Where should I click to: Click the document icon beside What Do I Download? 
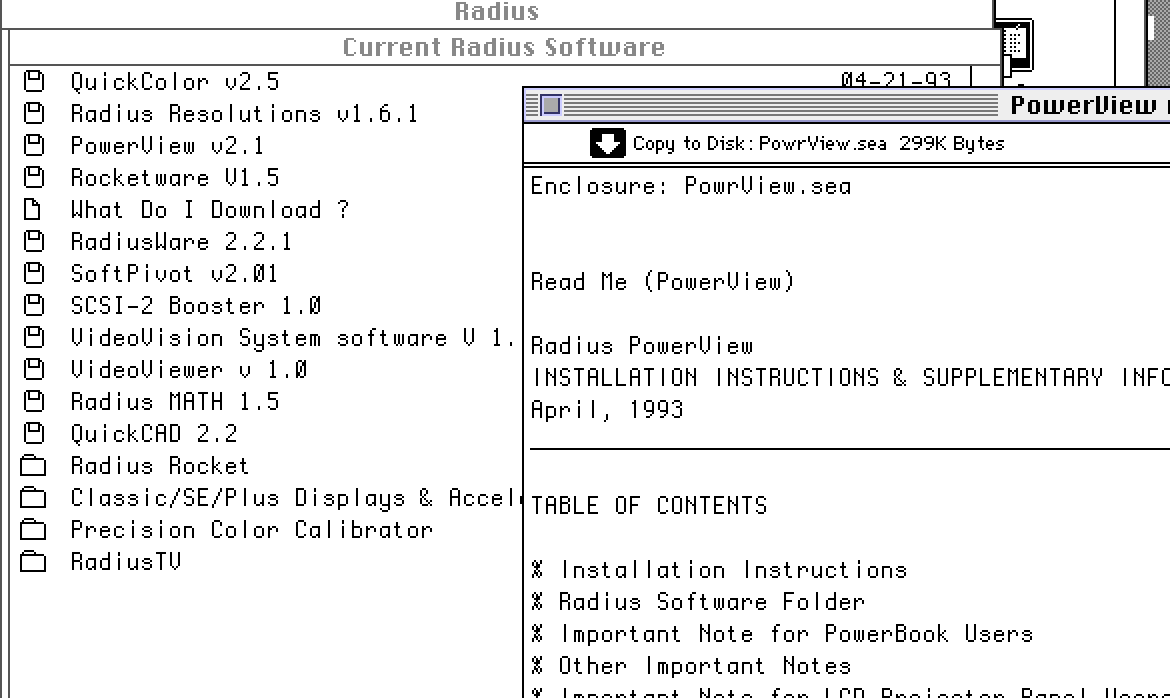pos(32,210)
